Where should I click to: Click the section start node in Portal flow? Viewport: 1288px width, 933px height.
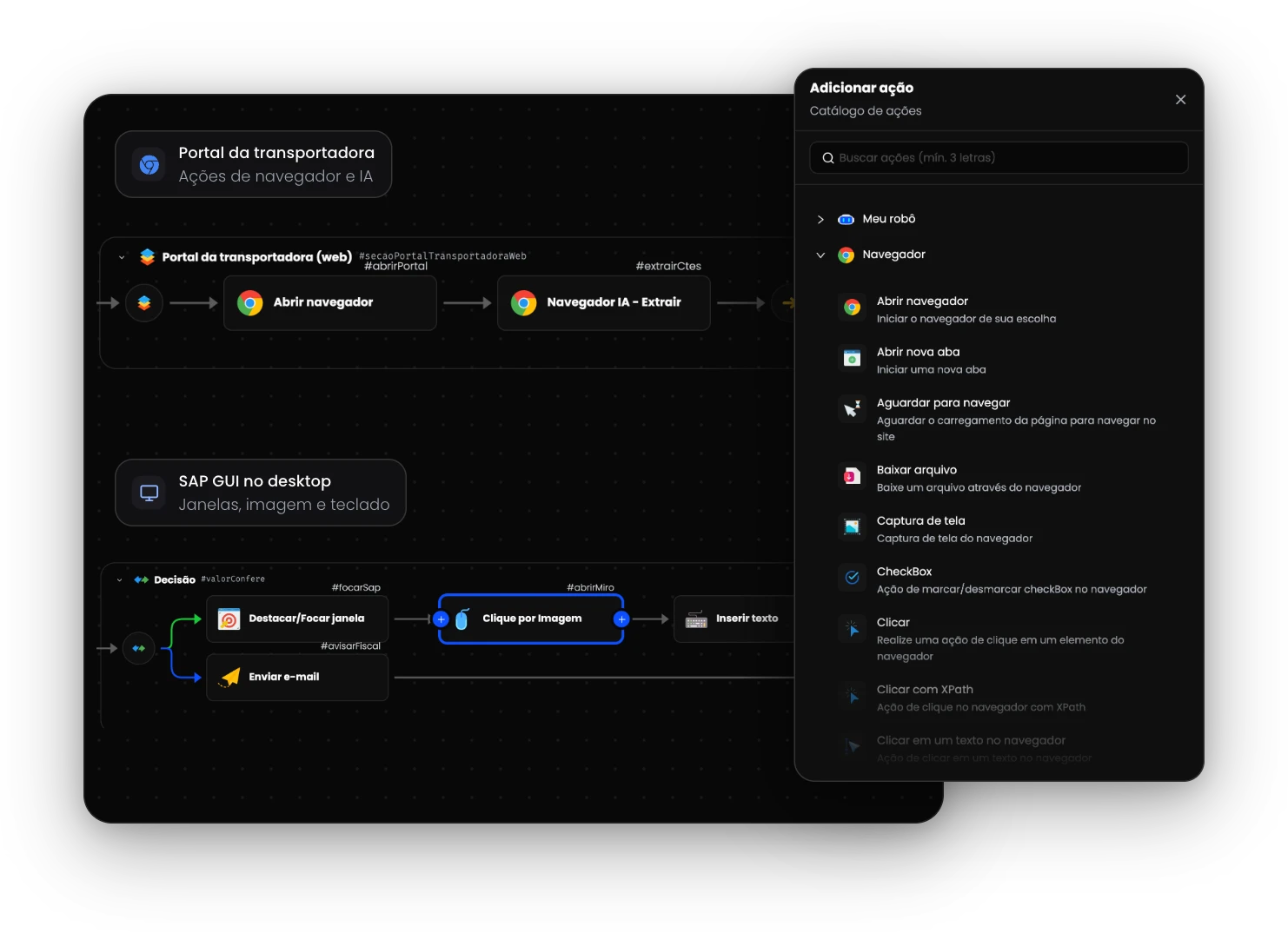coord(144,303)
